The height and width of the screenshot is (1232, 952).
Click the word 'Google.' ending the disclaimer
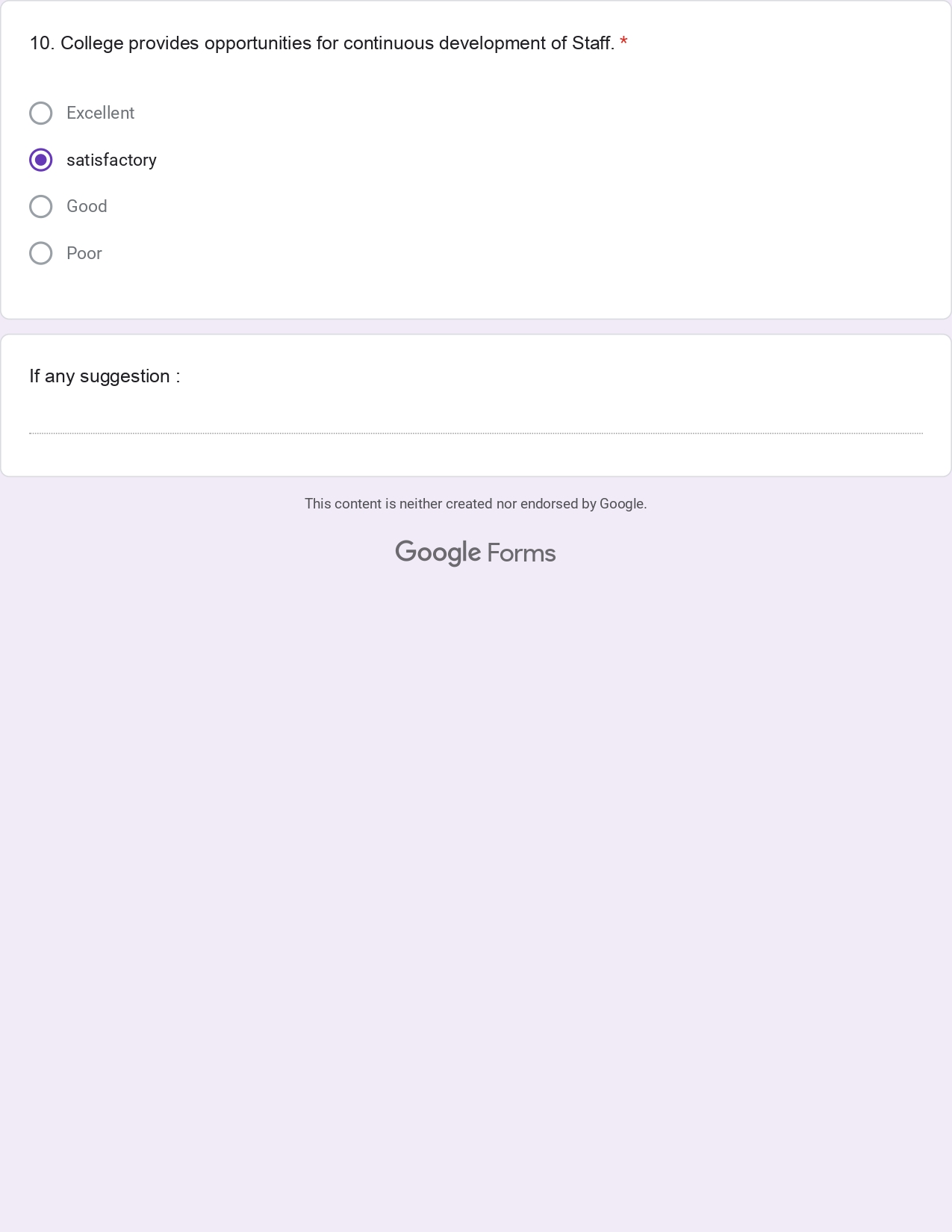[623, 504]
